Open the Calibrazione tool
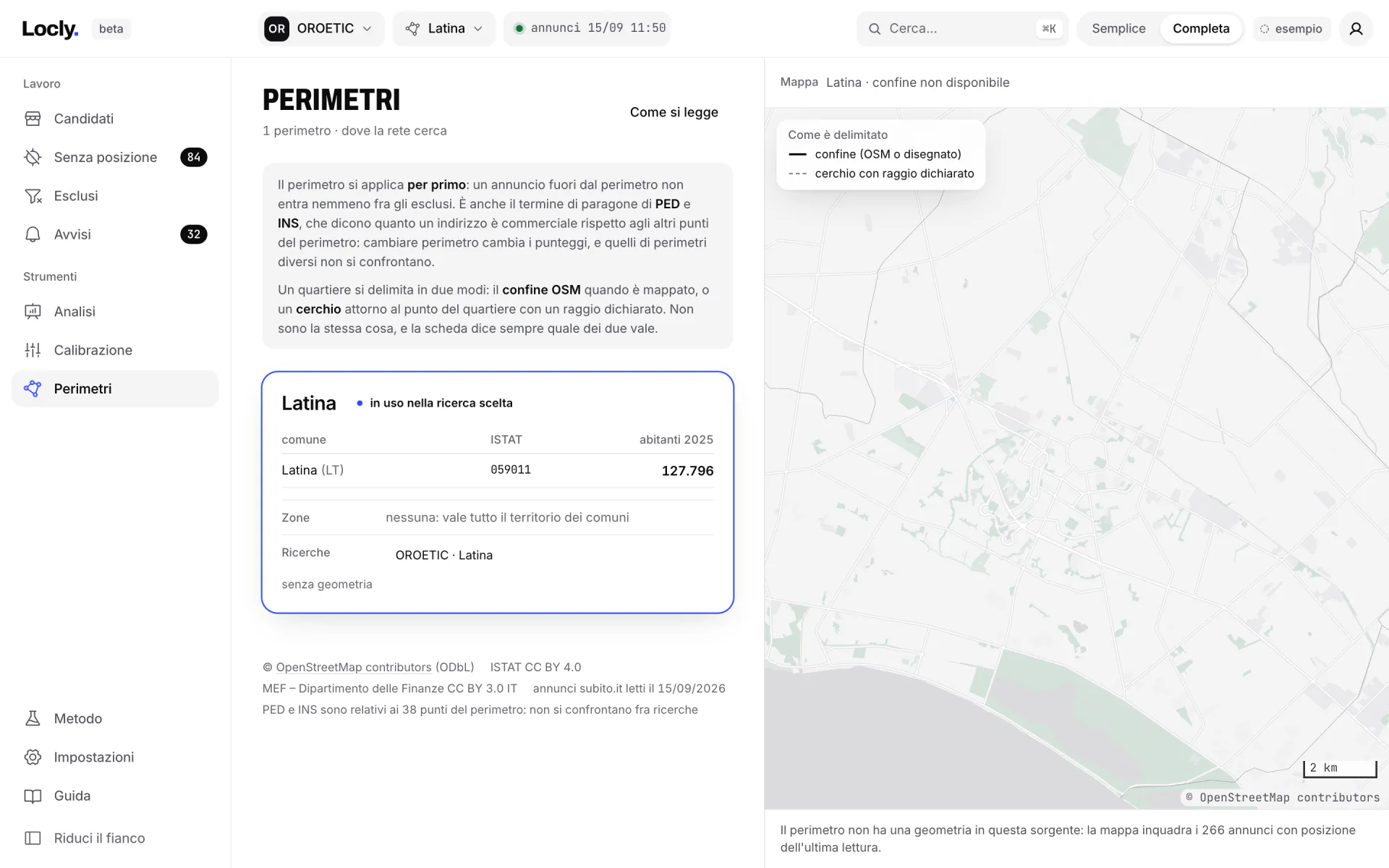 (x=115, y=350)
